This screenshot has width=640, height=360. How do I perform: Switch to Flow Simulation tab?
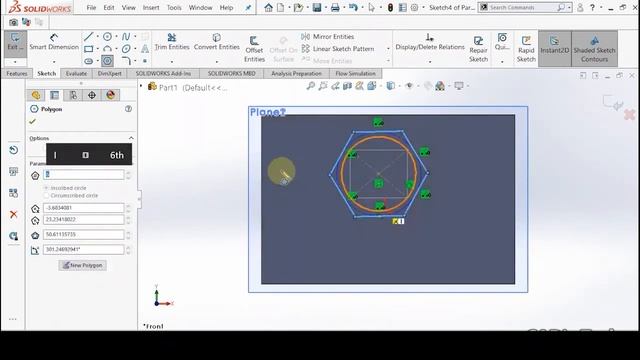coord(356,73)
